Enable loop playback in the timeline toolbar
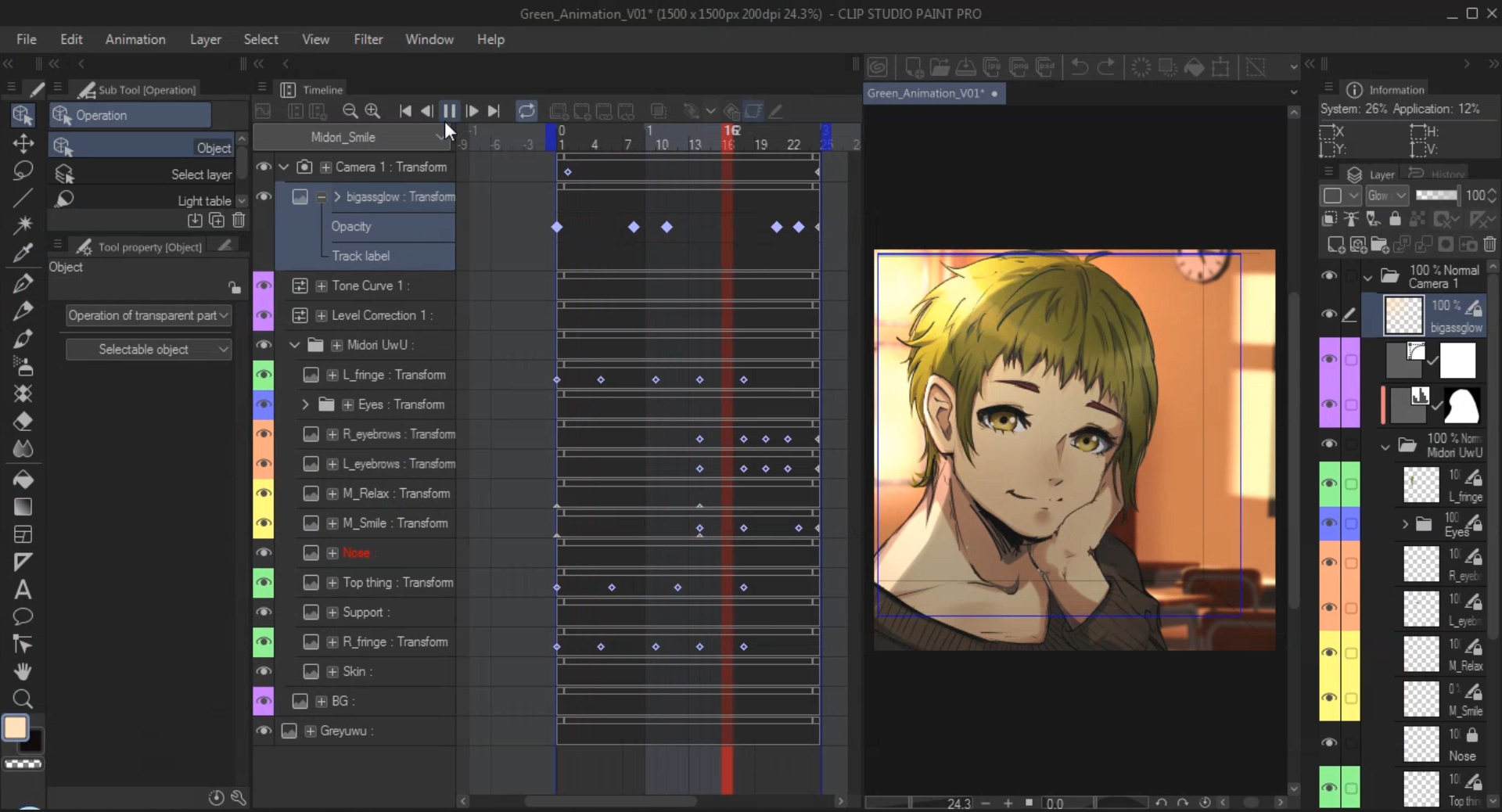Screen dimensions: 1502x812 click(527, 111)
